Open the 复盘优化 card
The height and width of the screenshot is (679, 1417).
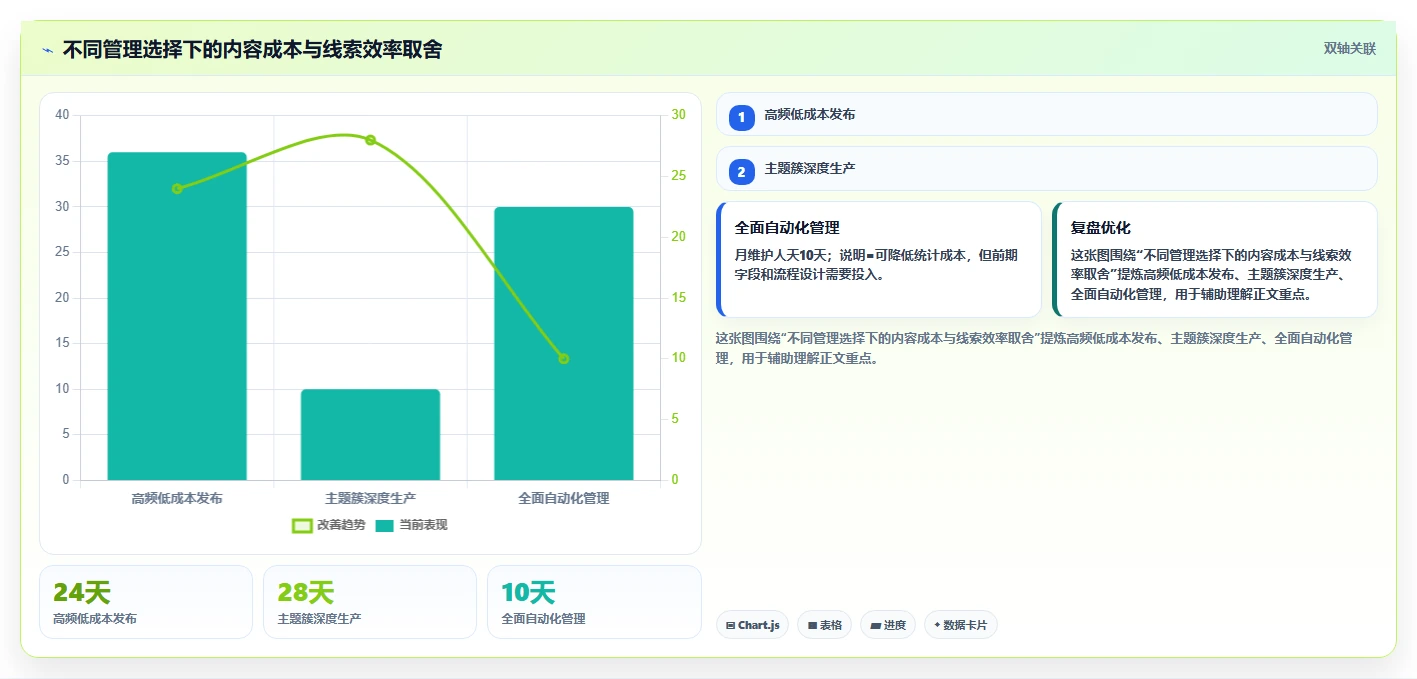point(1214,259)
